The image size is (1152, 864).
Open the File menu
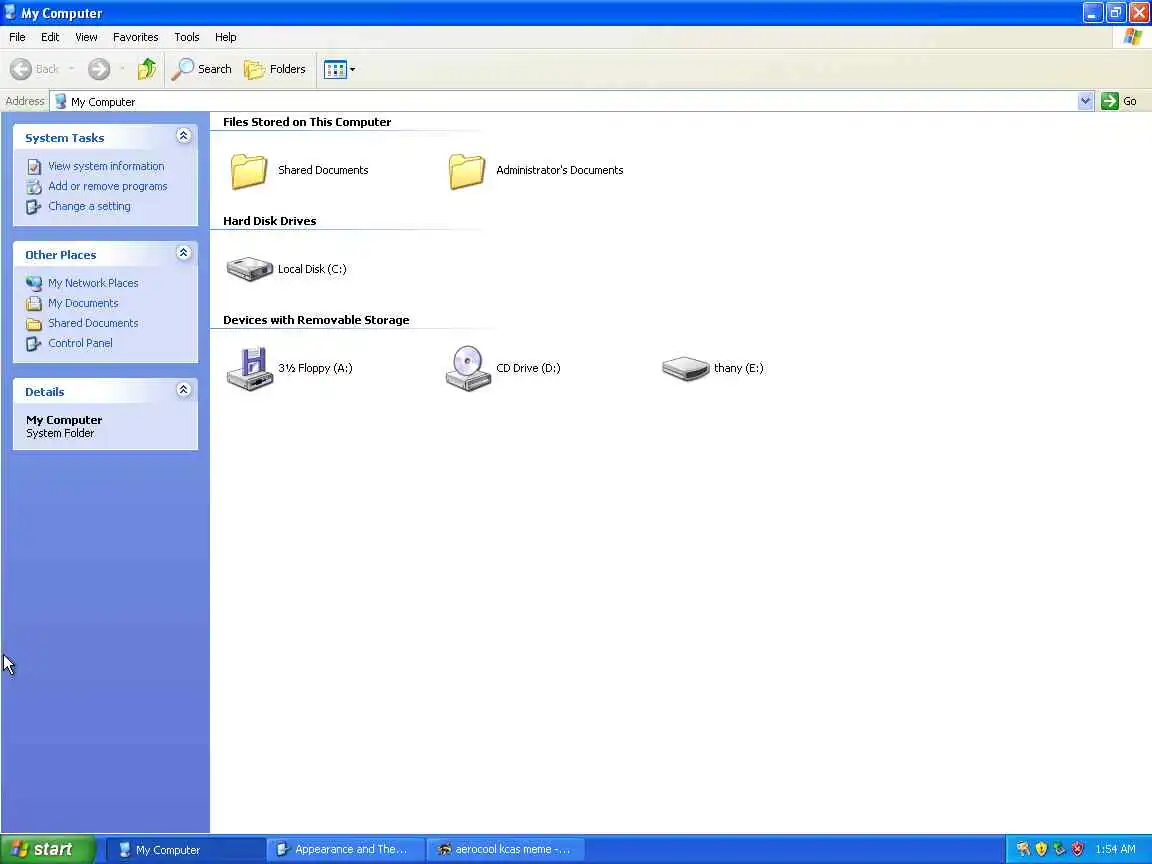(x=17, y=37)
